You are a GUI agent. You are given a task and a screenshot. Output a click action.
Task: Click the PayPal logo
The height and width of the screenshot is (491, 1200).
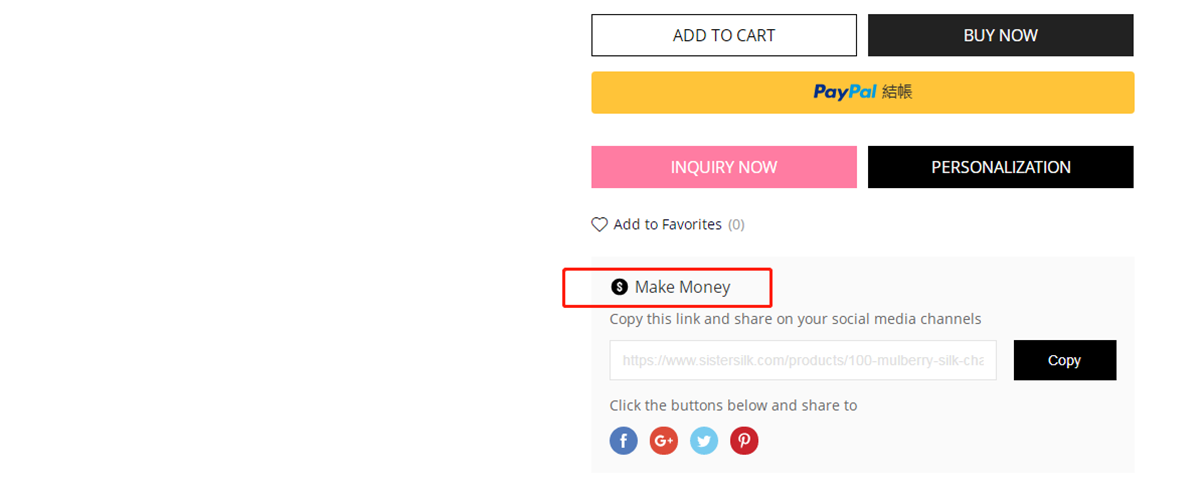[845, 92]
